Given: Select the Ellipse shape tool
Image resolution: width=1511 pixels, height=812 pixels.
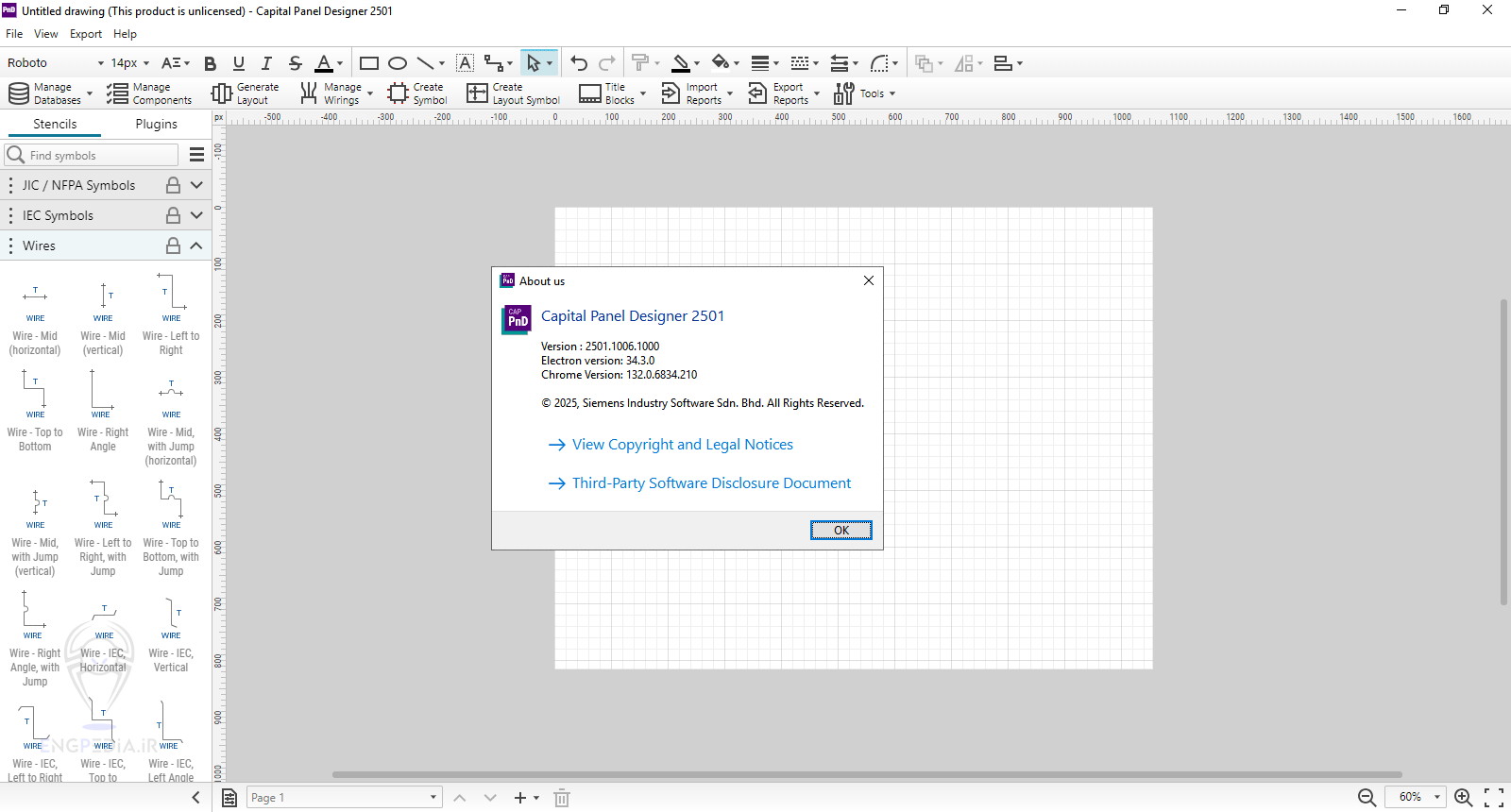Looking at the screenshot, I should [x=398, y=63].
